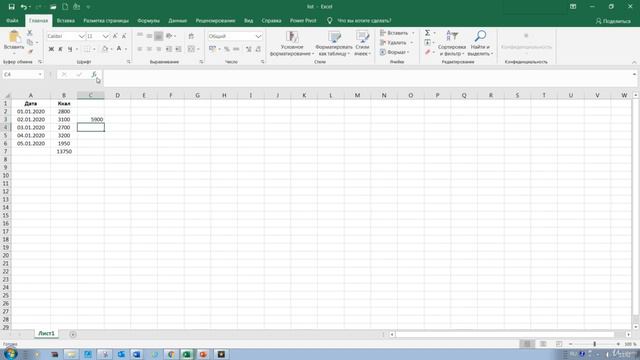The height and width of the screenshot is (360, 640).
Task: Toggle Center horizontal alignment
Action: coord(149,49)
